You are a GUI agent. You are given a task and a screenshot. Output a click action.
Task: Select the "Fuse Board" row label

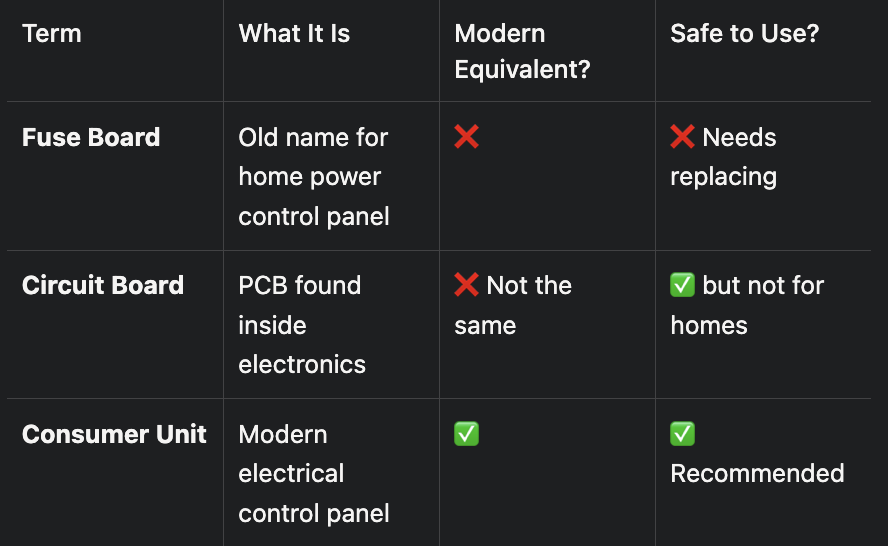pyautogui.click(x=91, y=137)
